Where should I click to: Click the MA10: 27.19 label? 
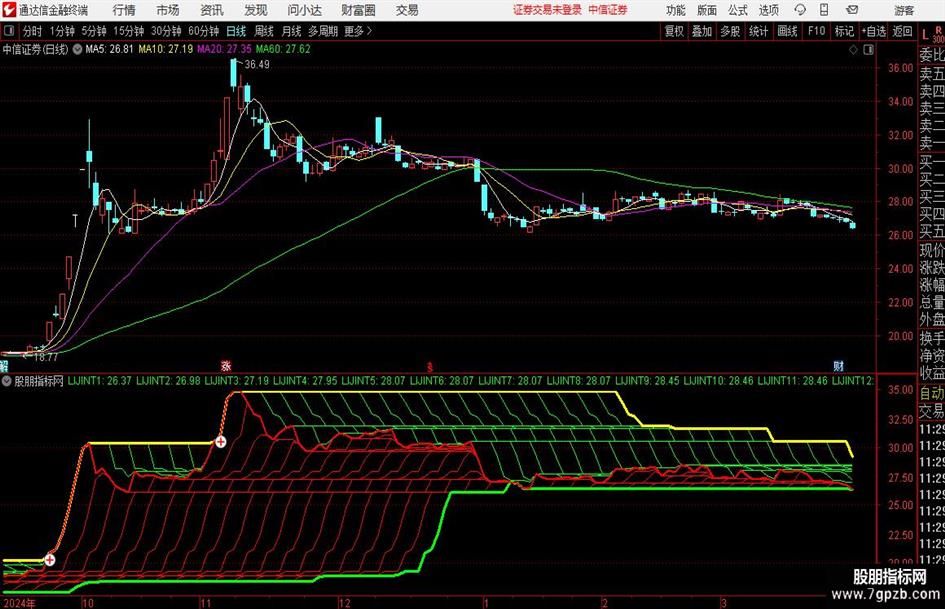[166, 49]
